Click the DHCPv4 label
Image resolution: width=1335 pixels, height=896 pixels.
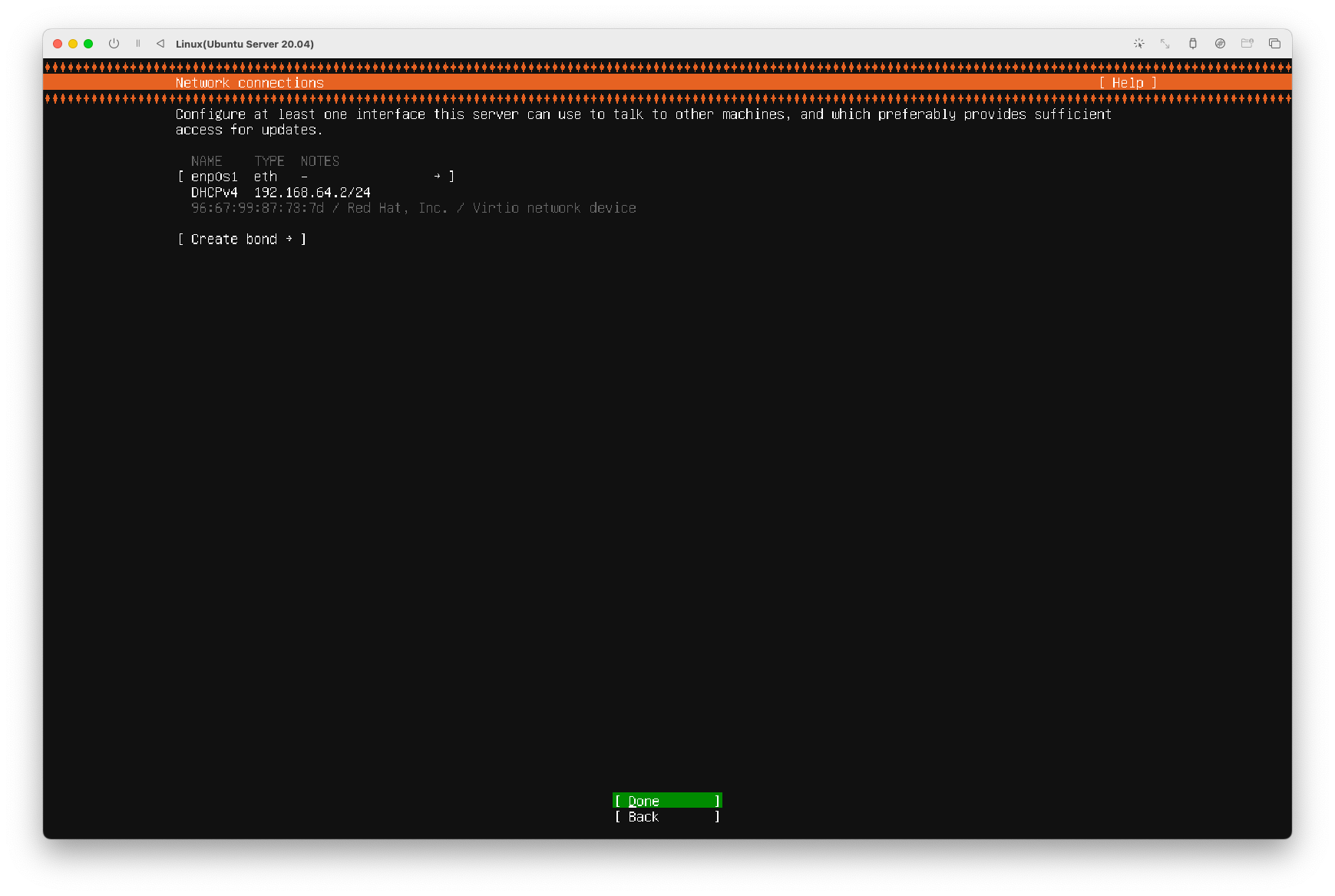click(x=214, y=193)
